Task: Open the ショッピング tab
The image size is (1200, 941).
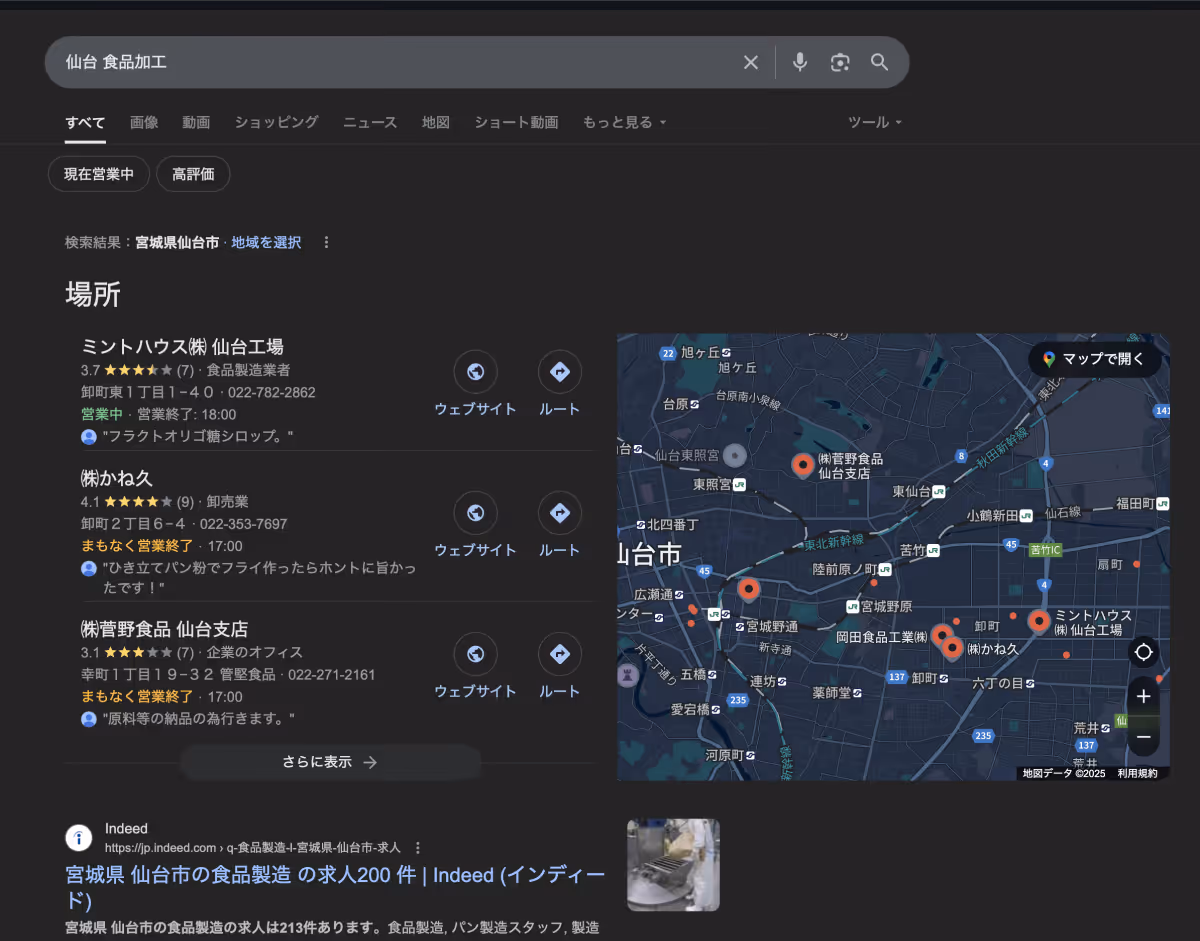Action: coord(277,122)
